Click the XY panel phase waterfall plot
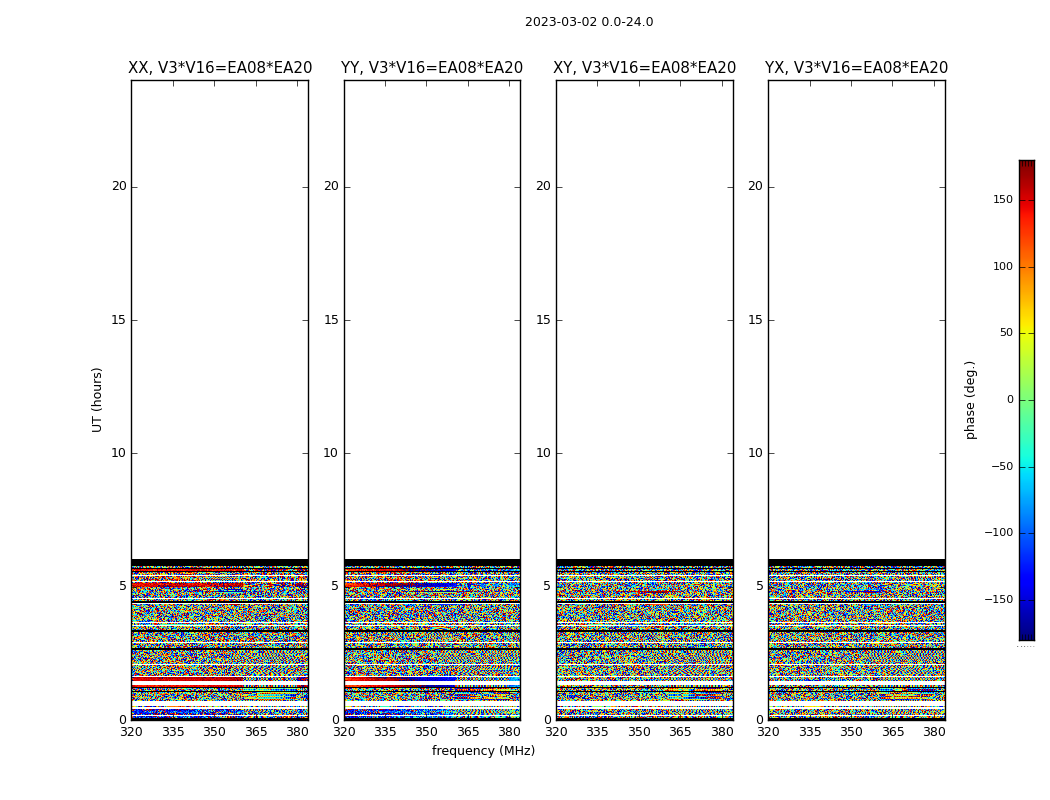Image resolution: width=1050 pixels, height=800 pixels. (x=644, y=400)
